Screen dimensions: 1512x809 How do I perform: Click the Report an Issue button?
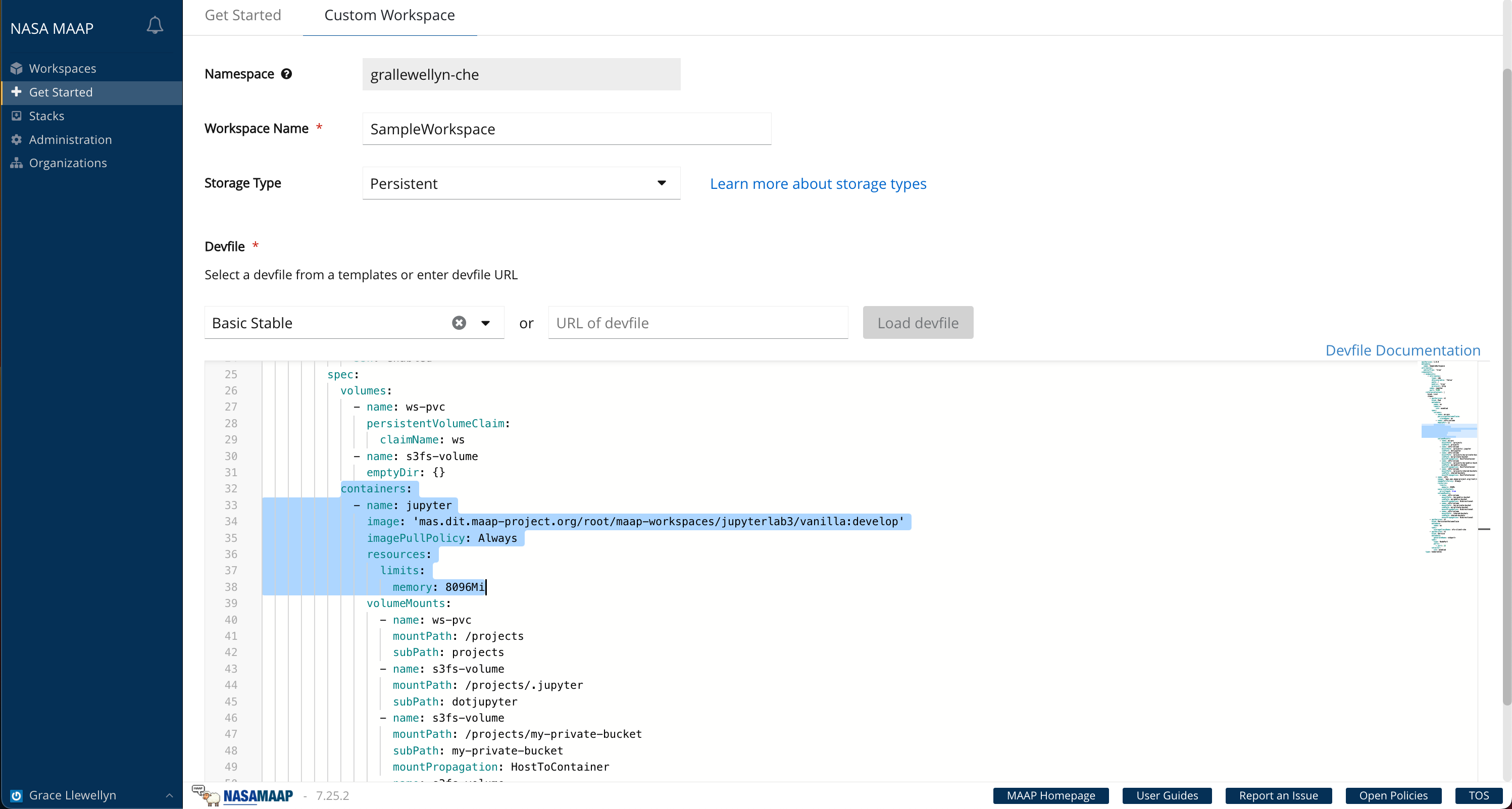(x=1278, y=795)
